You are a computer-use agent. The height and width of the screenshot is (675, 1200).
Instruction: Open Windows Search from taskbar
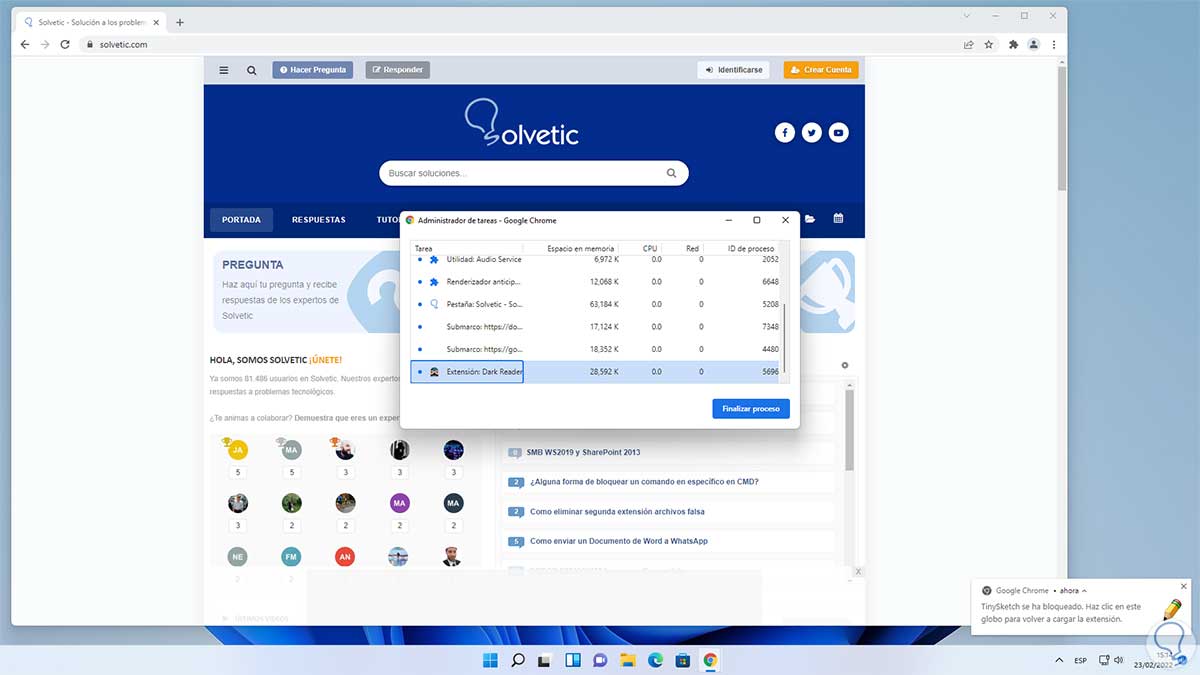coord(518,660)
